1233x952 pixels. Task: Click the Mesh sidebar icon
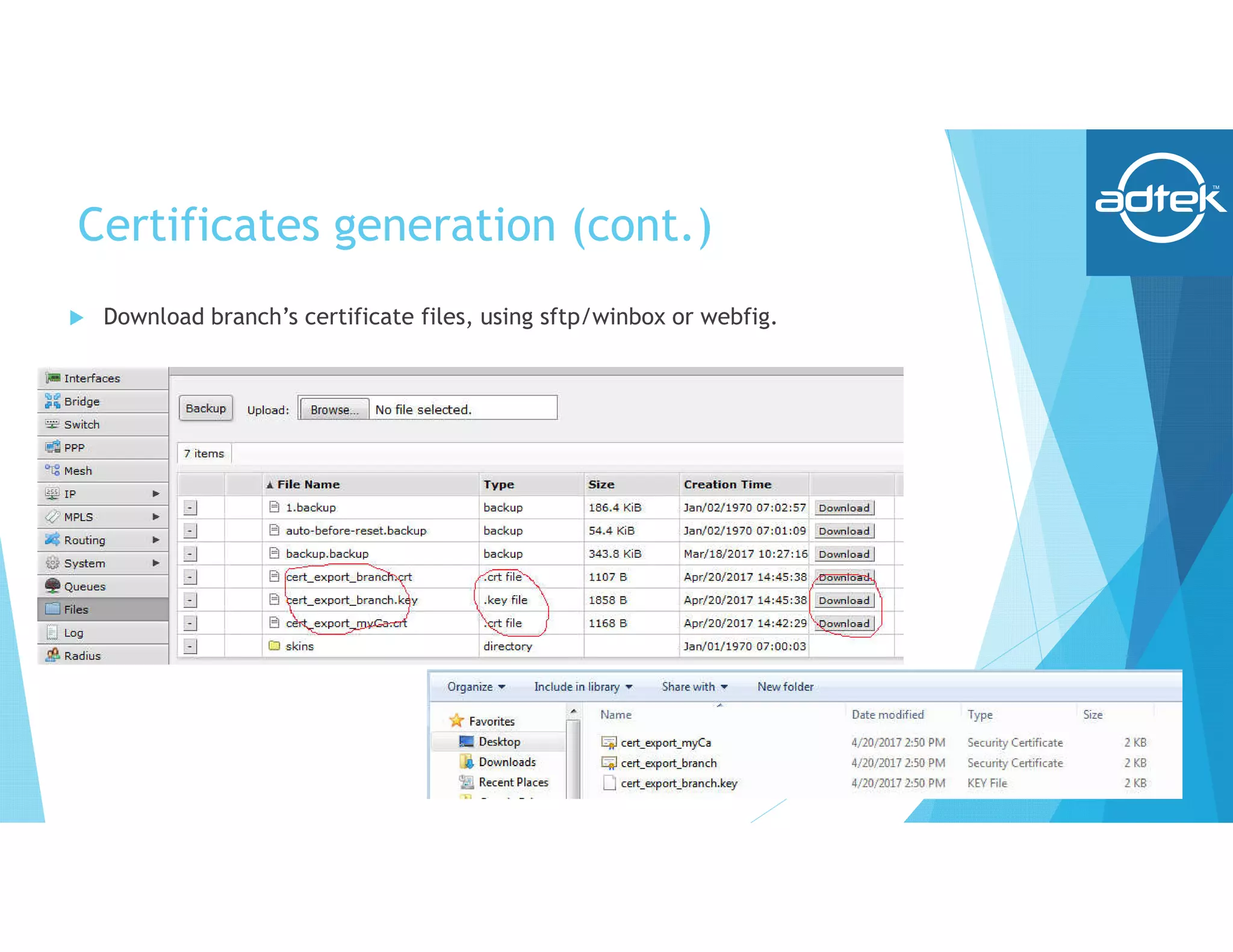[53, 470]
